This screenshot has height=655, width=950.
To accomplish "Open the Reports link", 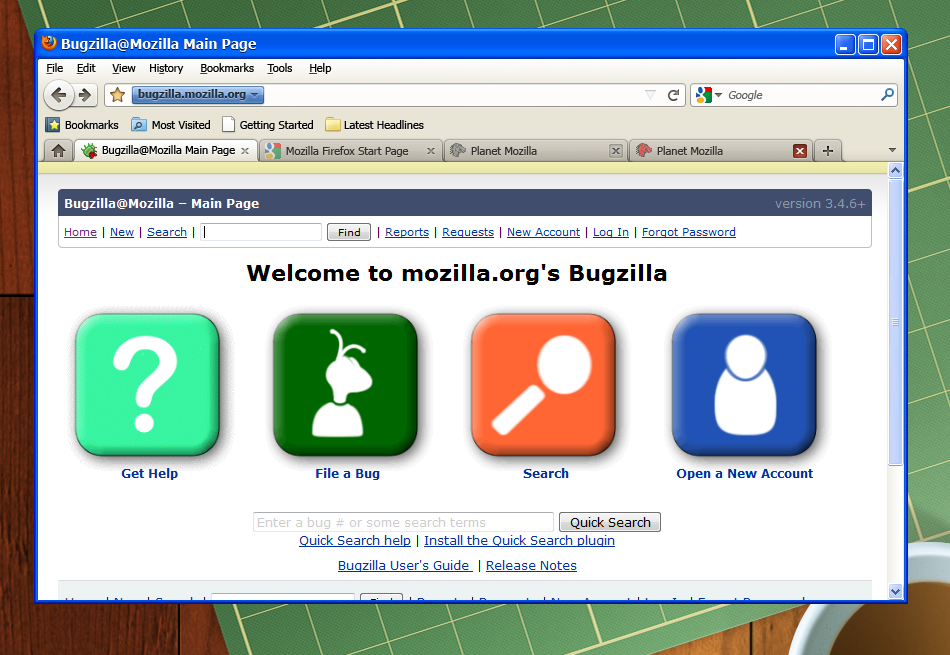I will point(407,232).
